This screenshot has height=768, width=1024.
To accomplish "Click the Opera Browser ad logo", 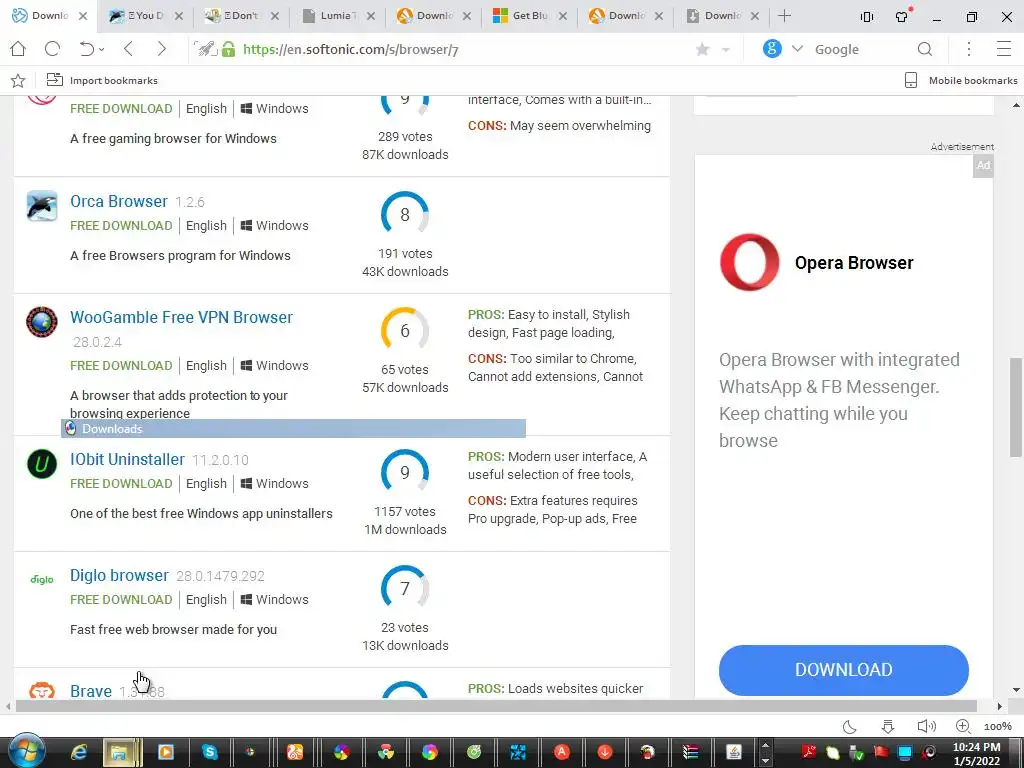I will (750, 262).
